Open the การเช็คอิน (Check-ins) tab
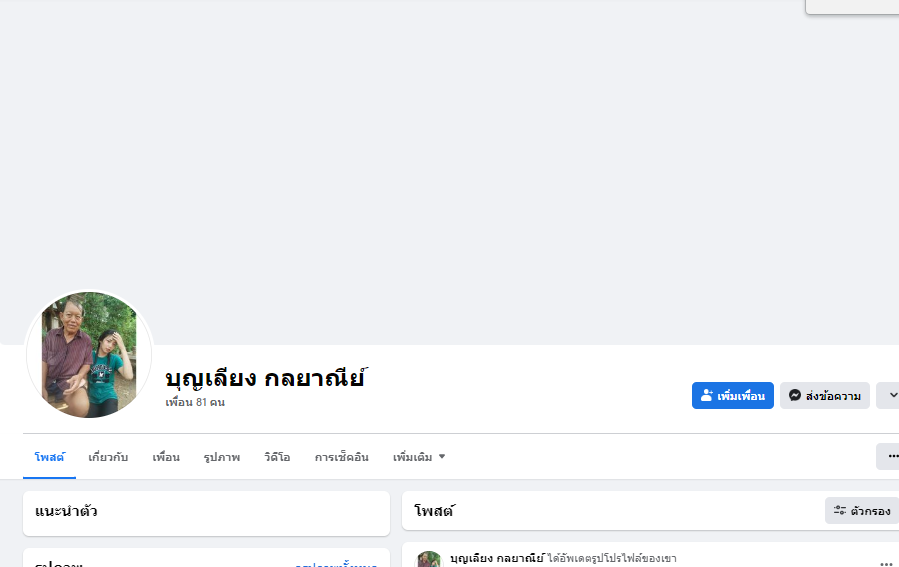The image size is (899, 567). pos(342,457)
